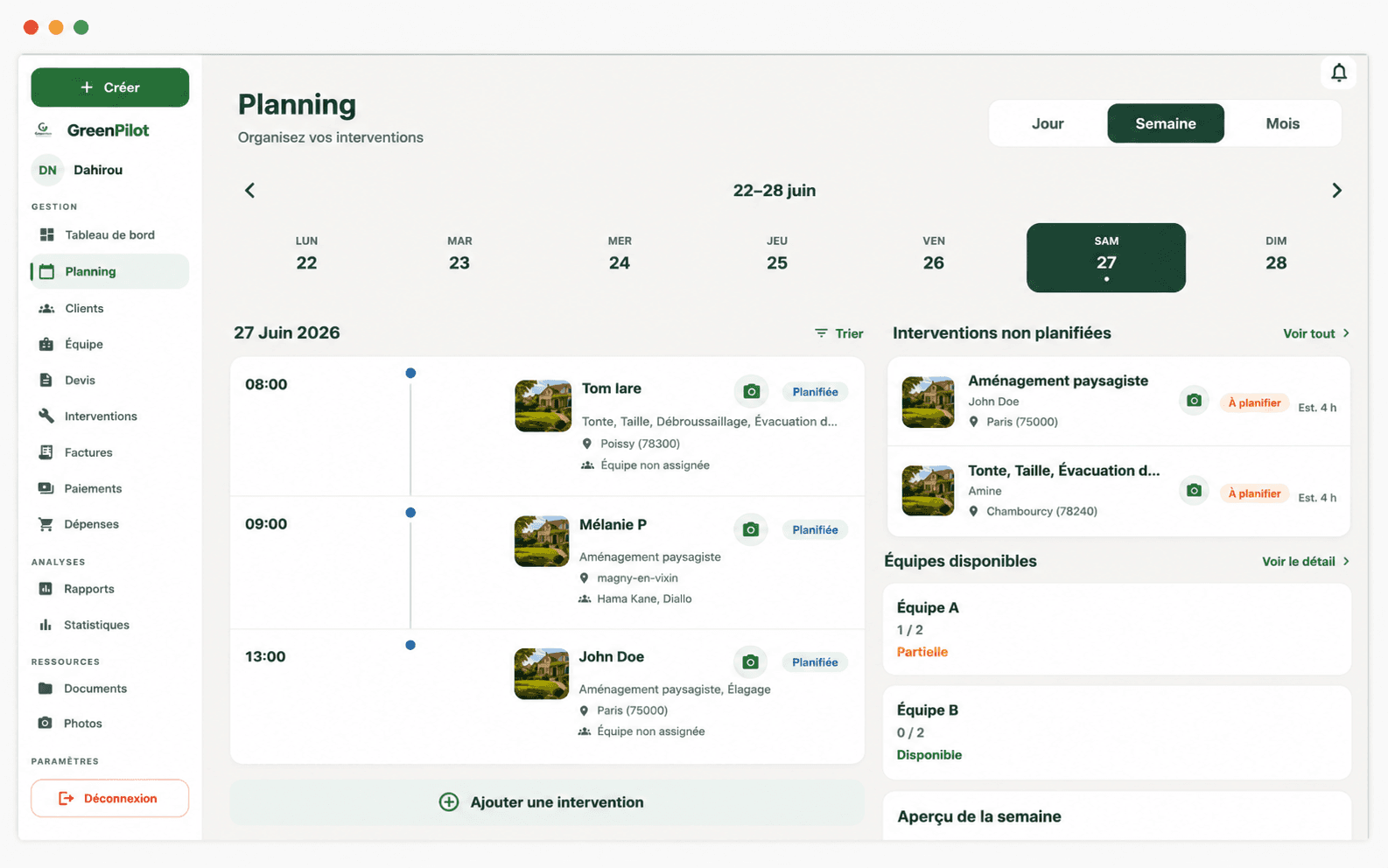Open camera icon on Amine unplanned card
1388x868 pixels.
click(x=1194, y=491)
